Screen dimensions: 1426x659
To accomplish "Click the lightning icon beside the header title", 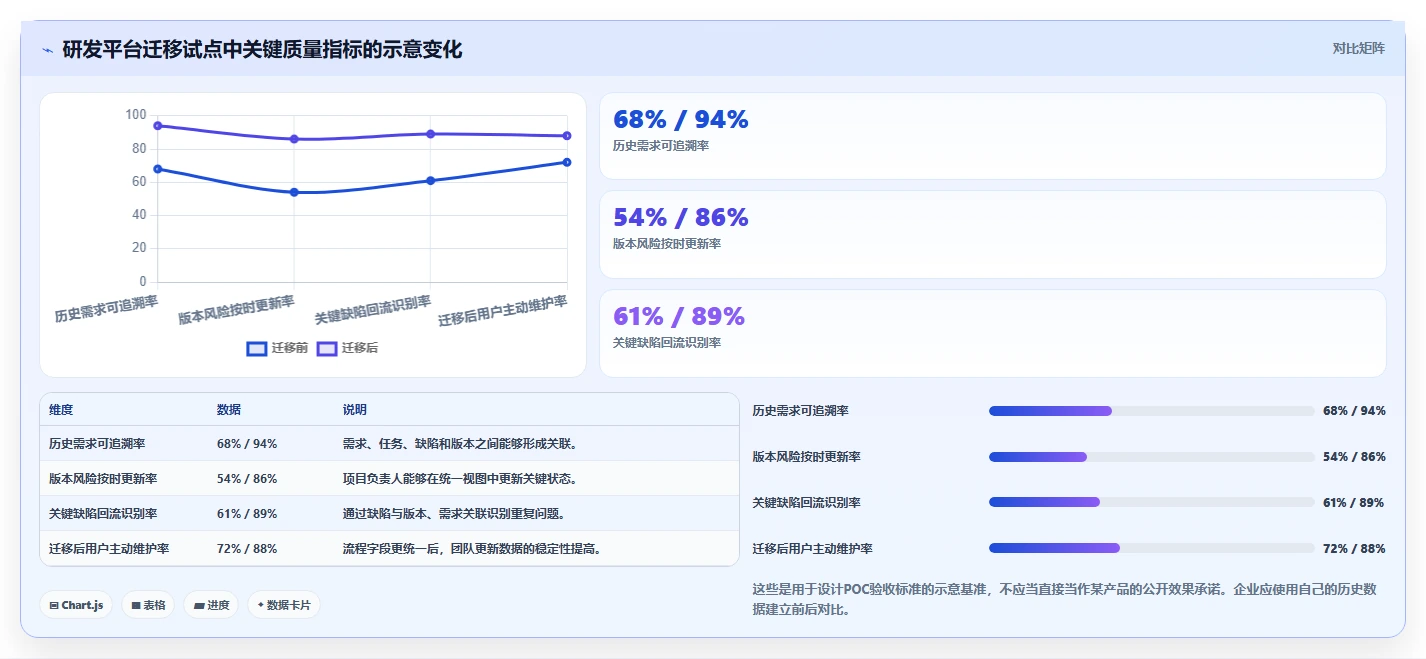I will (47, 49).
